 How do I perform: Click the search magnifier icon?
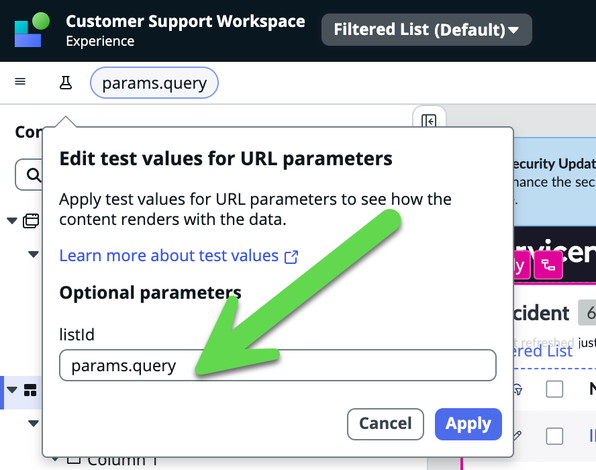(33, 175)
